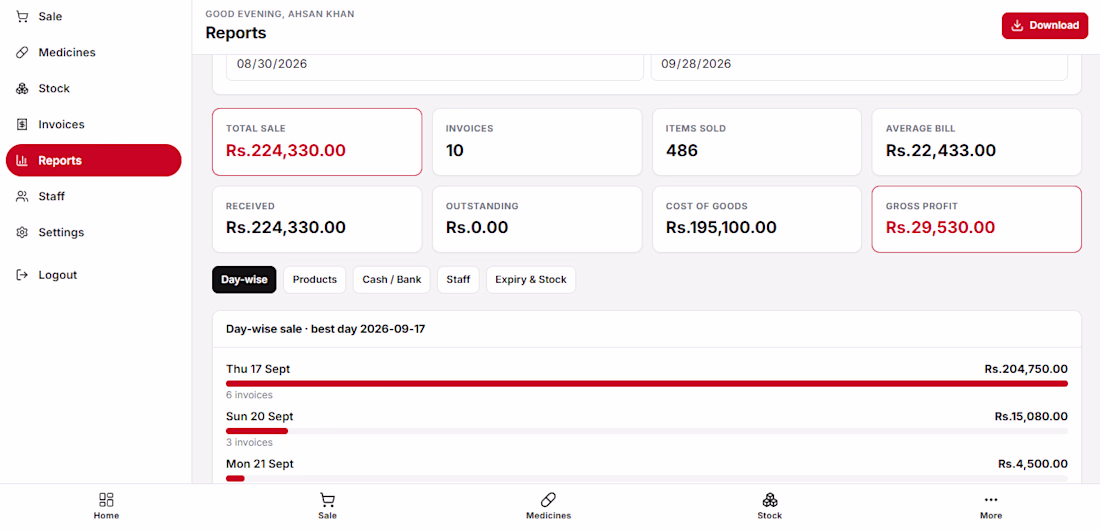Click the Staff people icon in sidebar
The width and height of the screenshot is (1100, 530).
point(22,197)
